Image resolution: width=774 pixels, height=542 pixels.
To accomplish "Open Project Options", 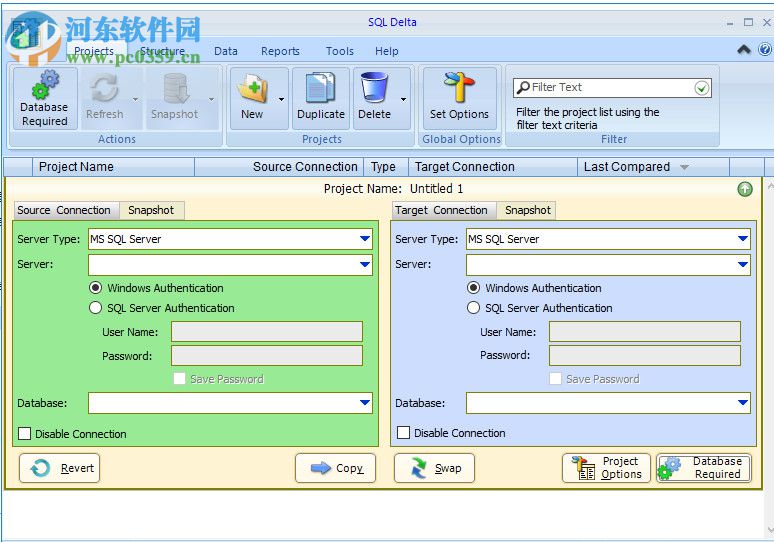I will click(x=606, y=468).
